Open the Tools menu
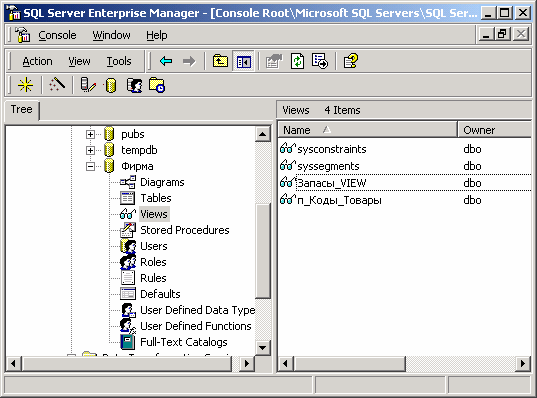The height and width of the screenshot is (398, 537). [x=119, y=61]
